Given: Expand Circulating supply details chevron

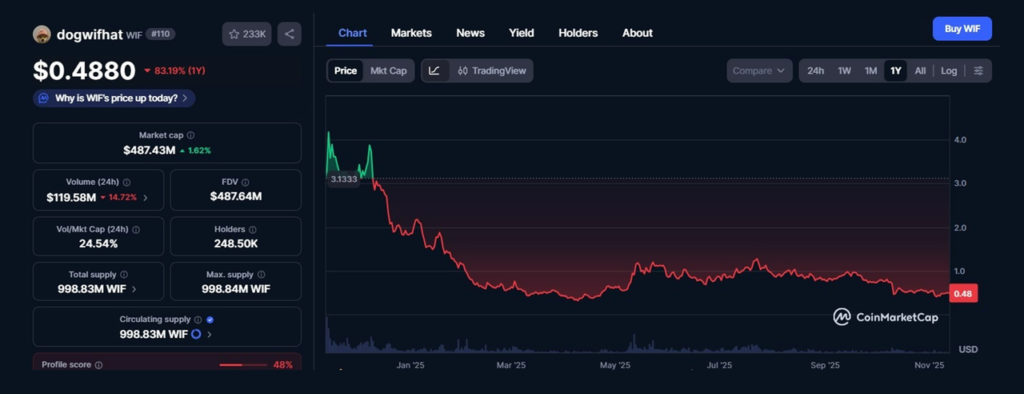Looking at the screenshot, I should (209, 334).
